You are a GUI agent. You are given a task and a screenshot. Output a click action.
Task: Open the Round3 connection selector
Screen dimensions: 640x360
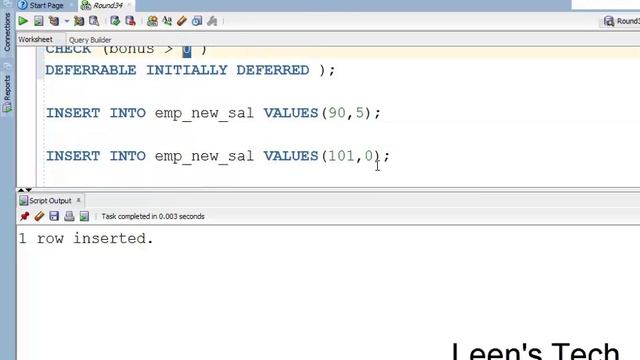(621, 21)
